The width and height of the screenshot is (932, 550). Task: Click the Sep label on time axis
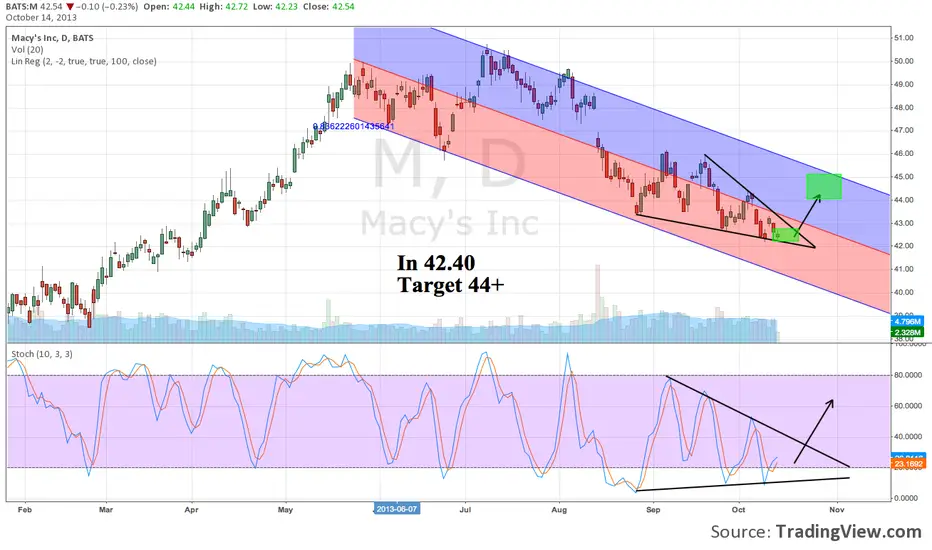653,510
